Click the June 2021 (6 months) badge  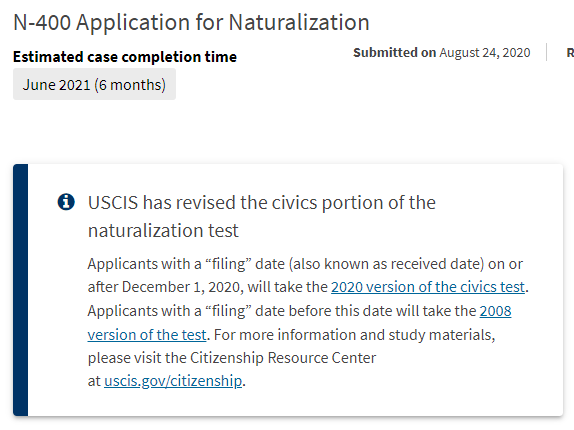(94, 84)
